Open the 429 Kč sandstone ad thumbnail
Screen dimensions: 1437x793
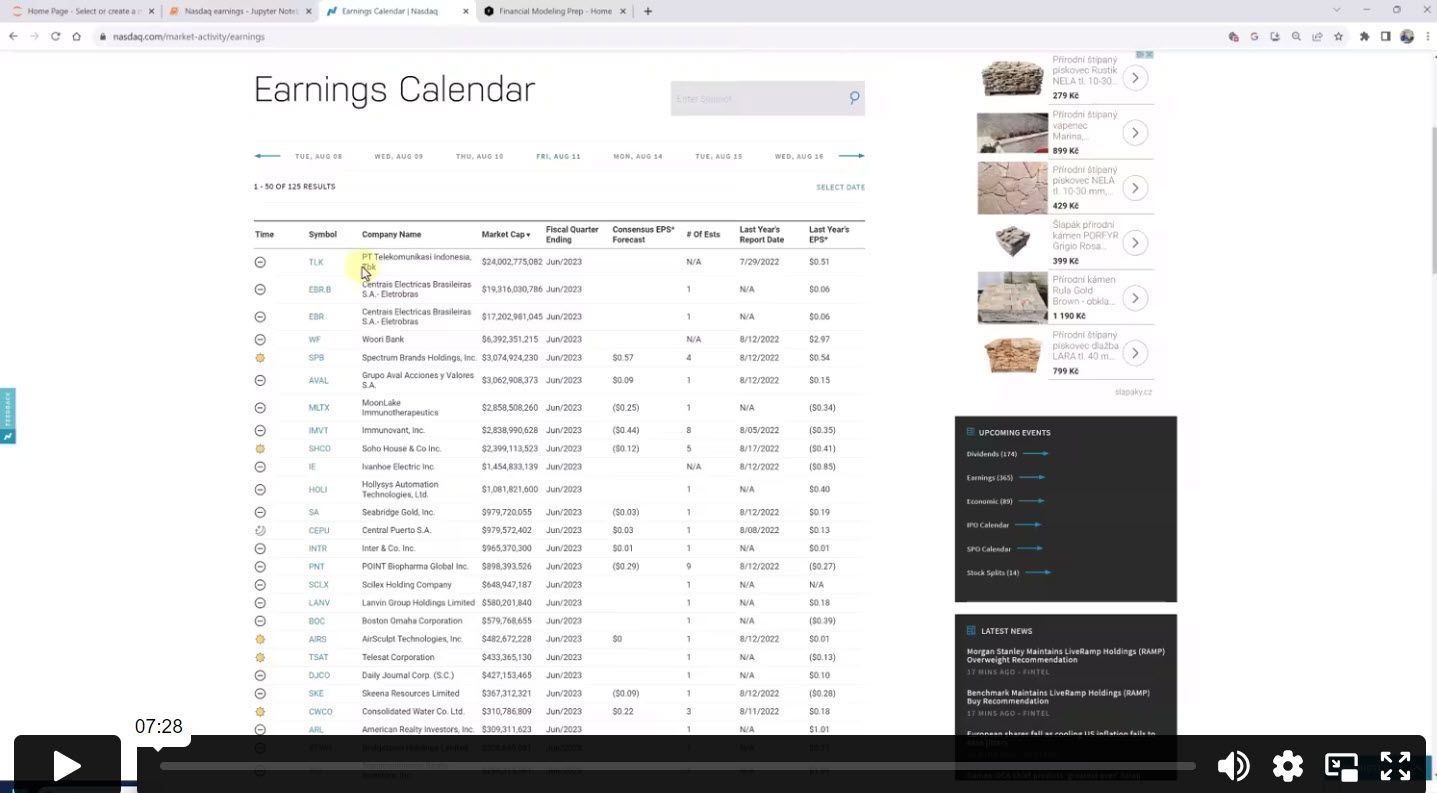pyautogui.click(x=1012, y=188)
